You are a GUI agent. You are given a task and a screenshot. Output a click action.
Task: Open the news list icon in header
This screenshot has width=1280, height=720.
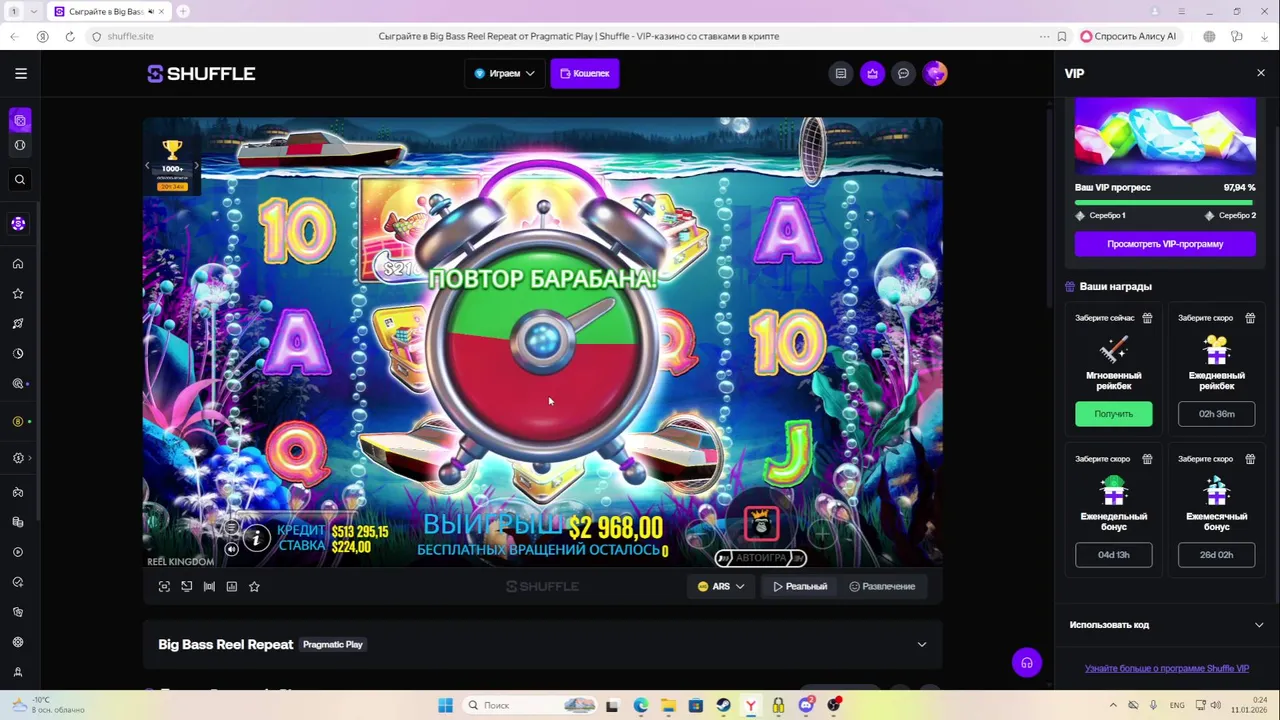click(x=841, y=73)
